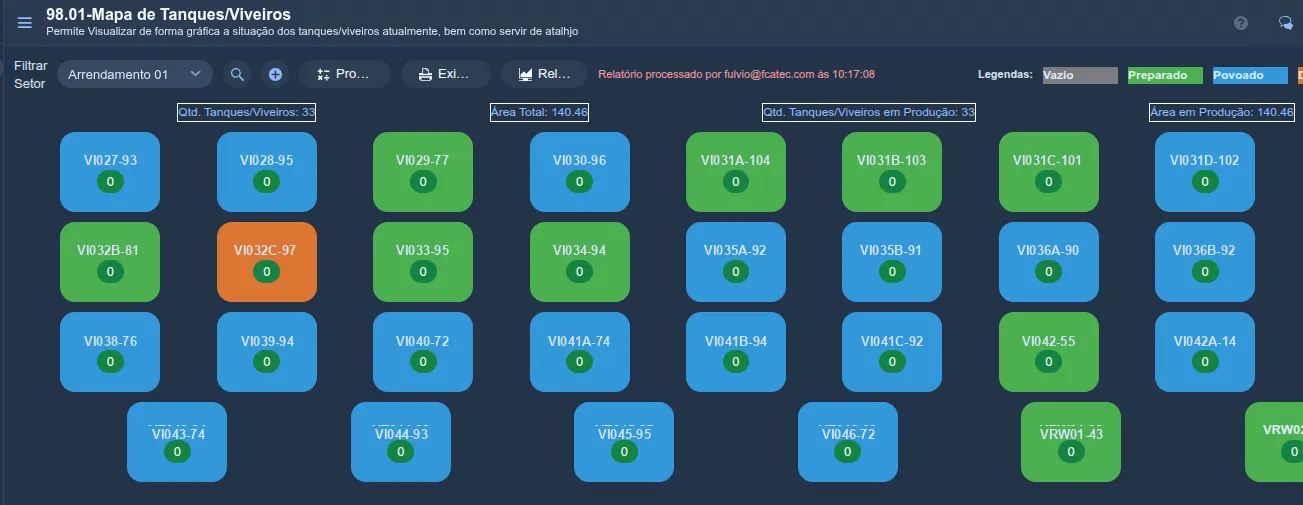Click the Vazio gray legend swatch
The height and width of the screenshot is (505, 1303).
(x=1079, y=75)
